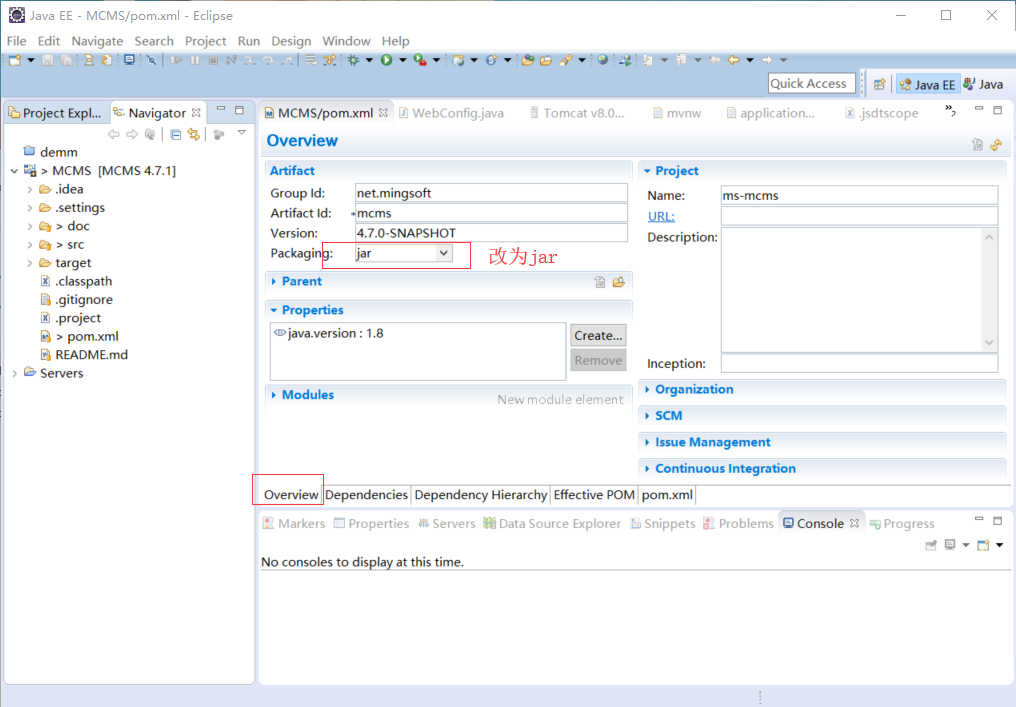The height and width of the screenshot is (707, 1016).
Task: Click the Pin Console icon
Action: click(931, 545)
